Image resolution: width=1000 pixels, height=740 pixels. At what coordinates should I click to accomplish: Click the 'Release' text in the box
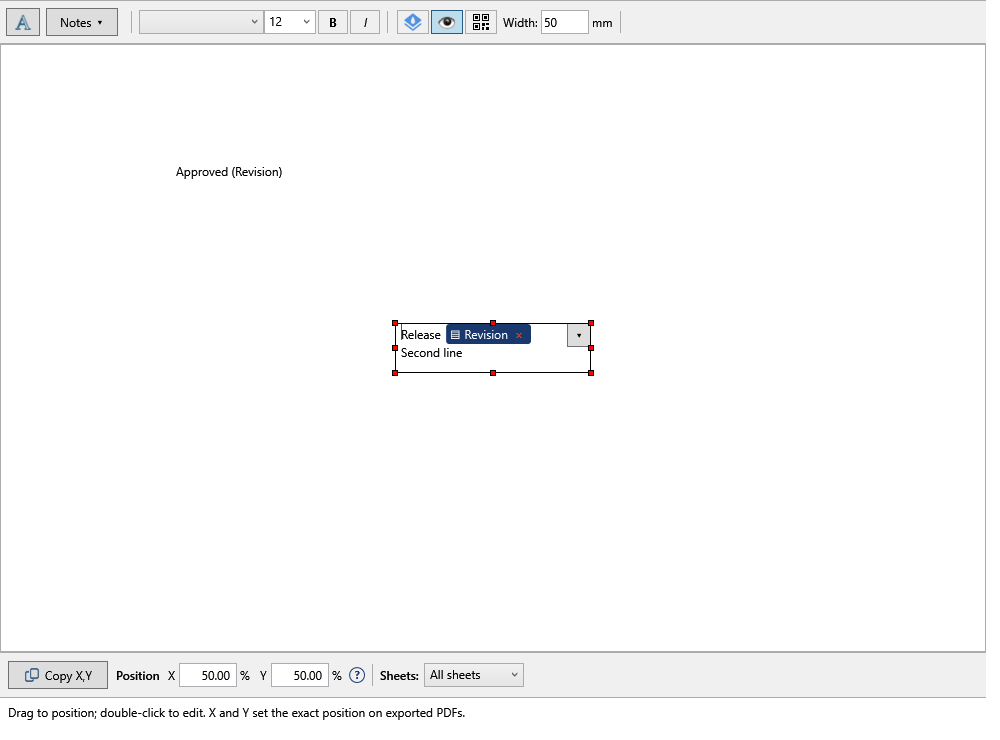(420, 335)
